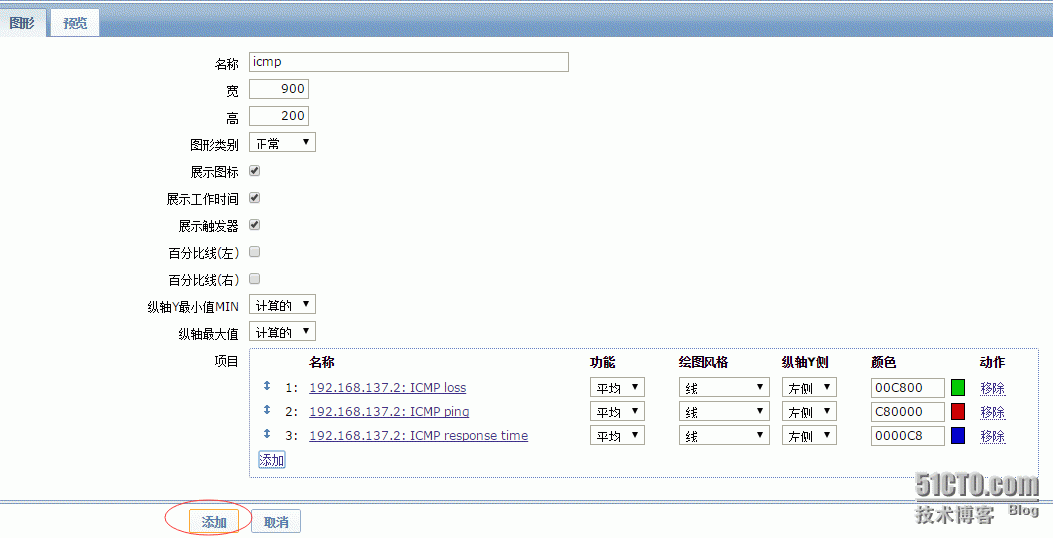
Task: Reorder handle for ICMP ping item row
Action: click(x=267, y=410)
